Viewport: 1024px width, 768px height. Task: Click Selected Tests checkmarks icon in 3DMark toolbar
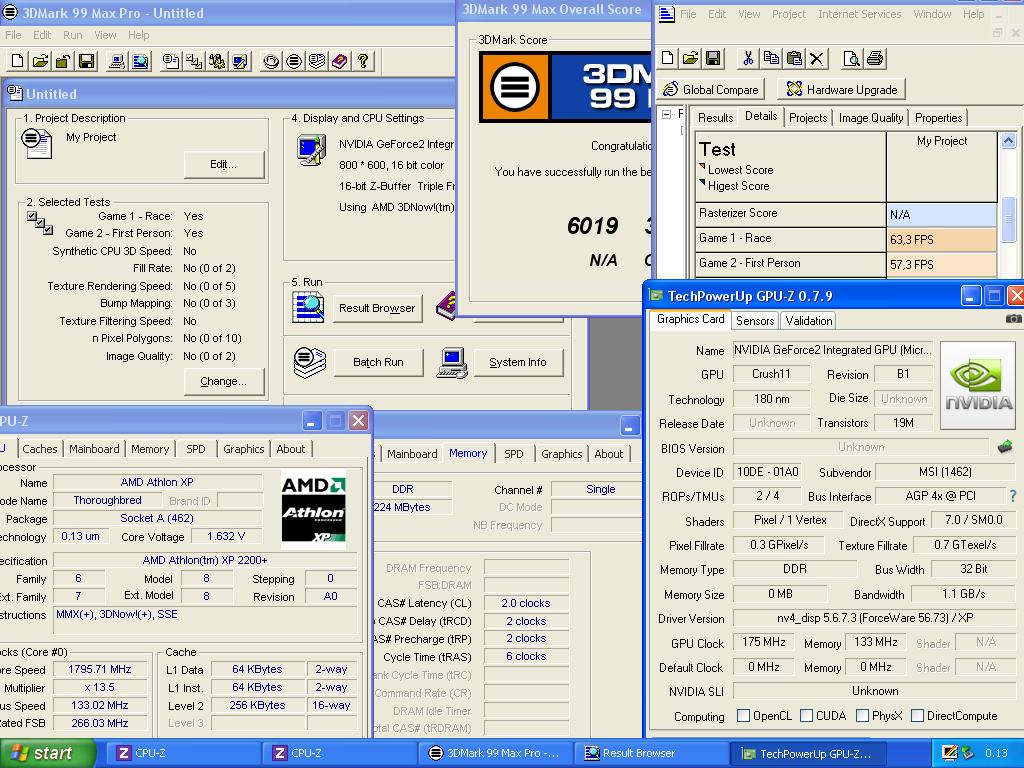click(x=193, y=61)
